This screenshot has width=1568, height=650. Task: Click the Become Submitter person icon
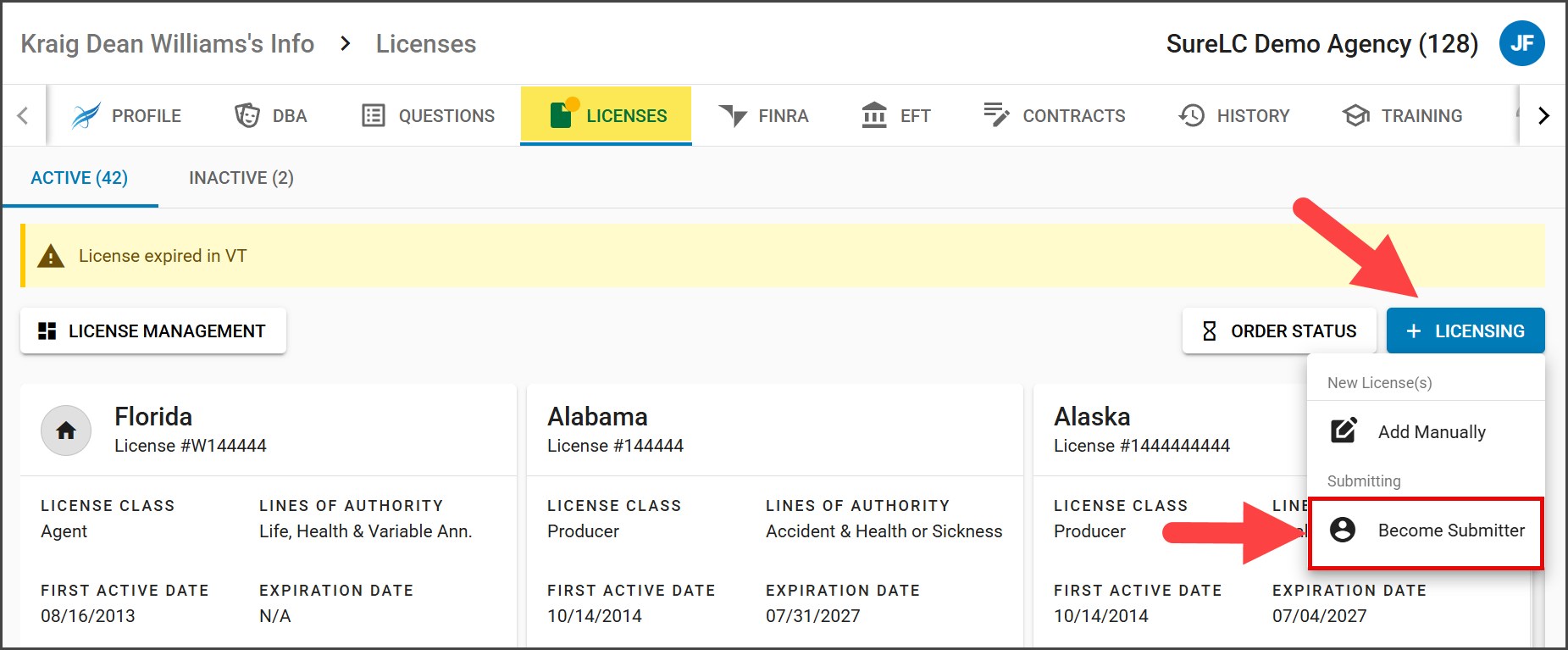point(1343,530)
